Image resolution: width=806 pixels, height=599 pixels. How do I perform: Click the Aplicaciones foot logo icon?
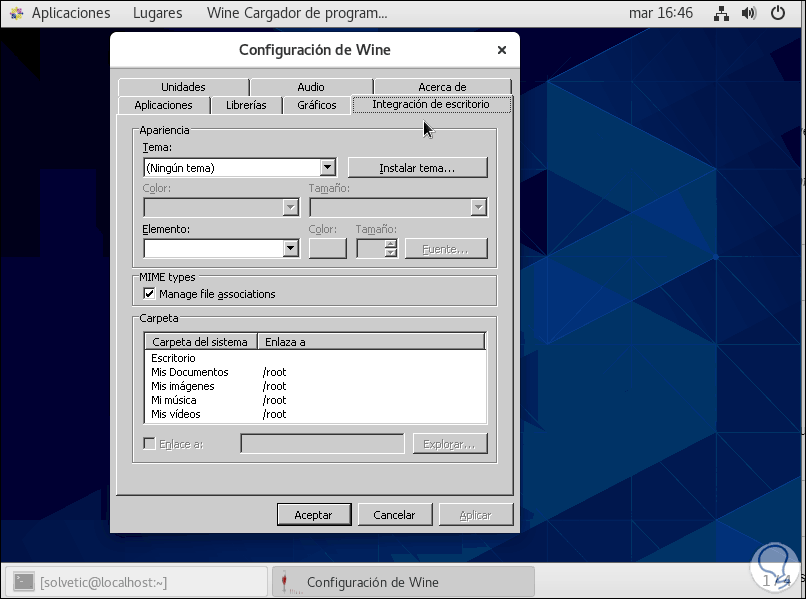(x=16, y=14)
